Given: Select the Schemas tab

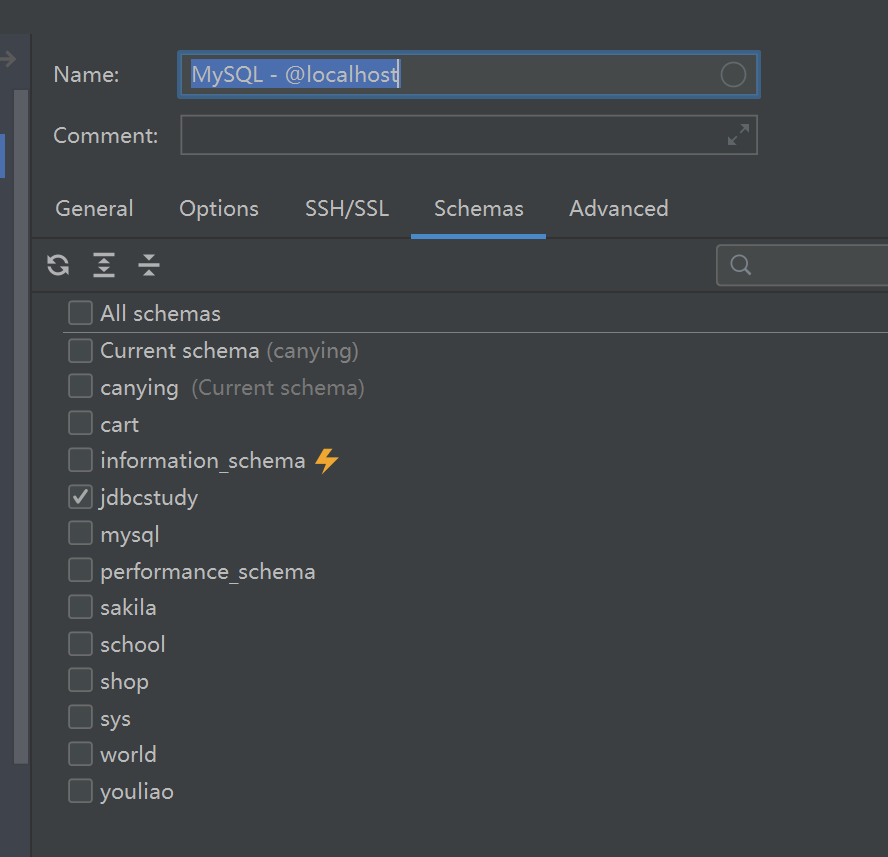Looking at the screenshot, I should 479,209.
